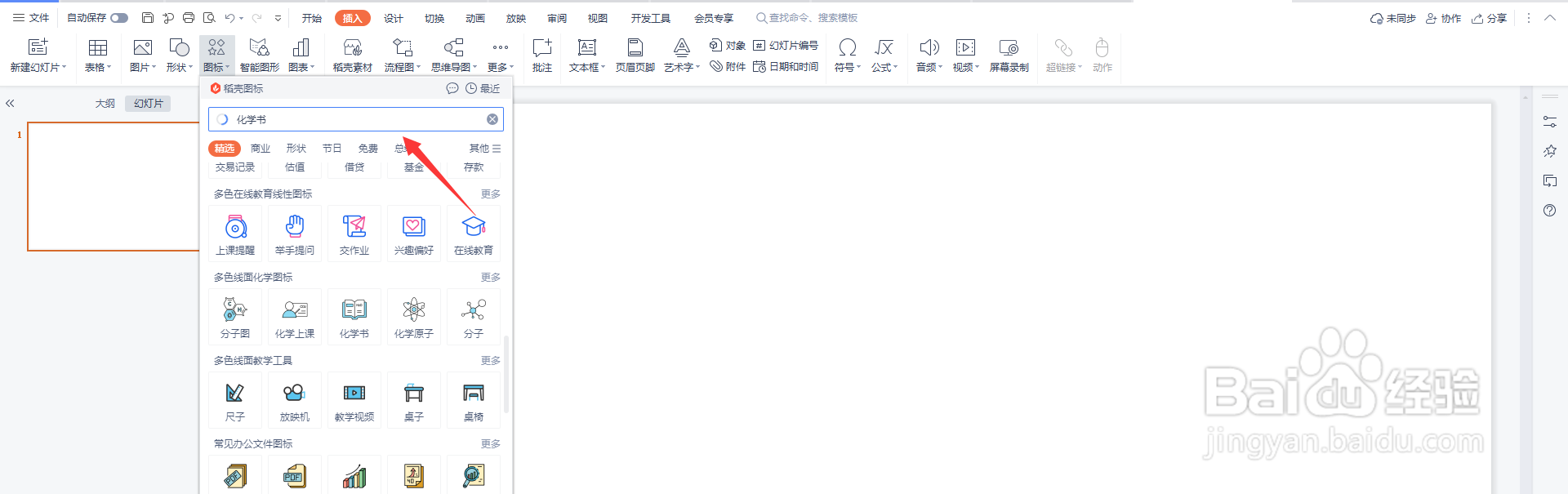1568x494 pixels.
Task: Select the 商业 icon category tab
Action: [261, 149]
